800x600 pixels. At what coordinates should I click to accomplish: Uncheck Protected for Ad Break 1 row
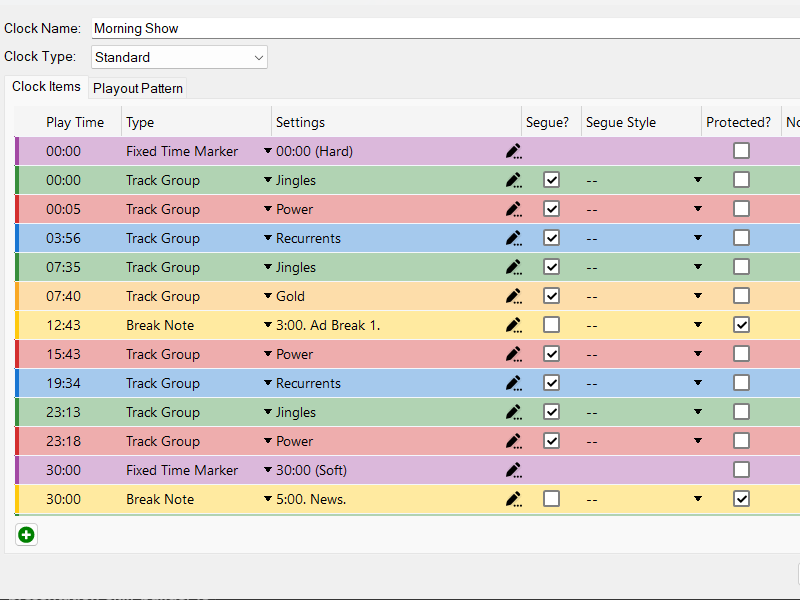[x=741, y=324]
